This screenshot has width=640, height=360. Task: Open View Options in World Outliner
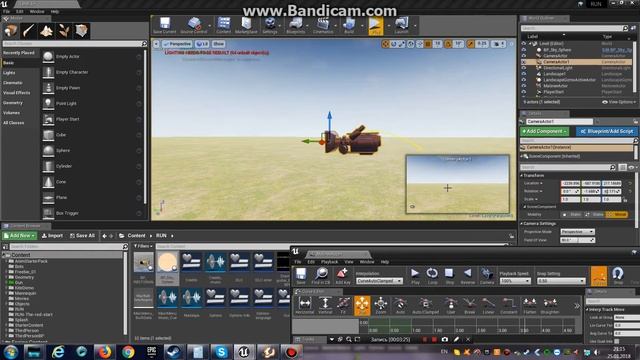[619, 102]
